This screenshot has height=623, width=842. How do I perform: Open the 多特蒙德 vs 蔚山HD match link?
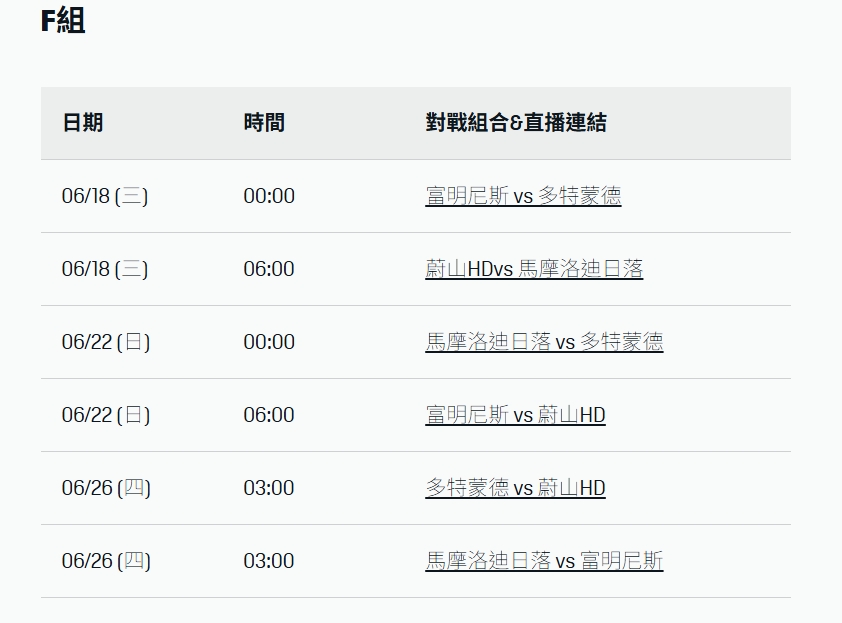(x=515, y=488)
